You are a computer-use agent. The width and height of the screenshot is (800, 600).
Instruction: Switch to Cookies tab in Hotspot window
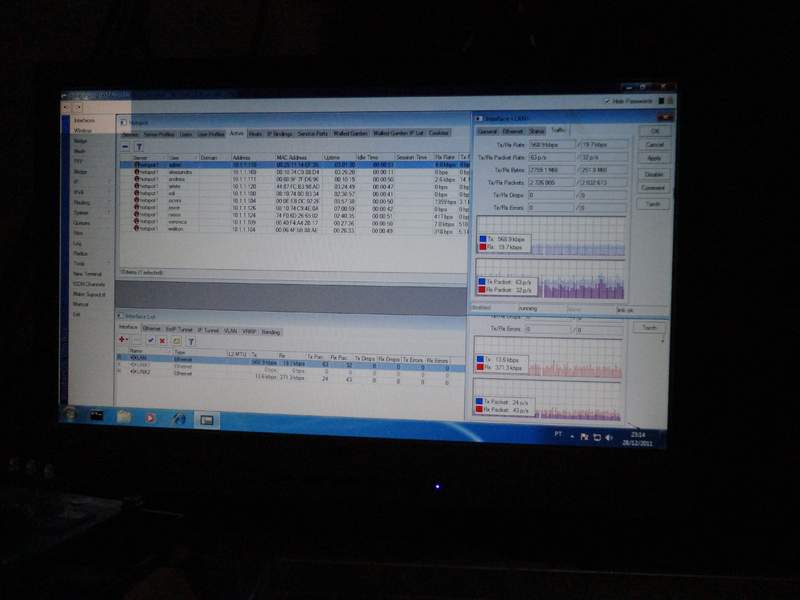(x=439, y=133)
